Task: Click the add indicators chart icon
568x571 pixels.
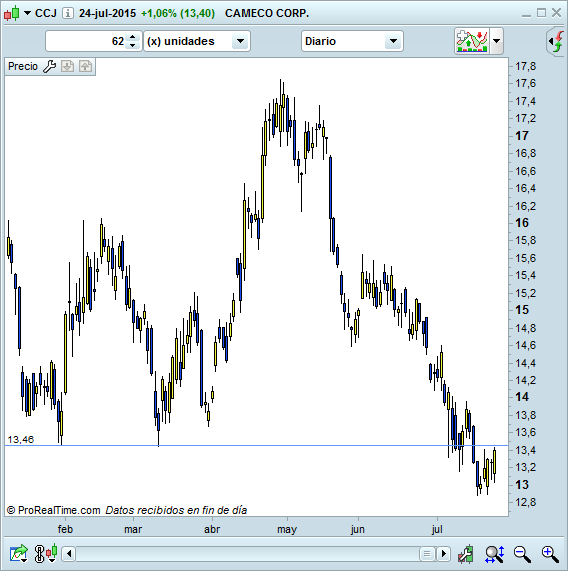Action: pyautogui.click(x=472, y=41)
